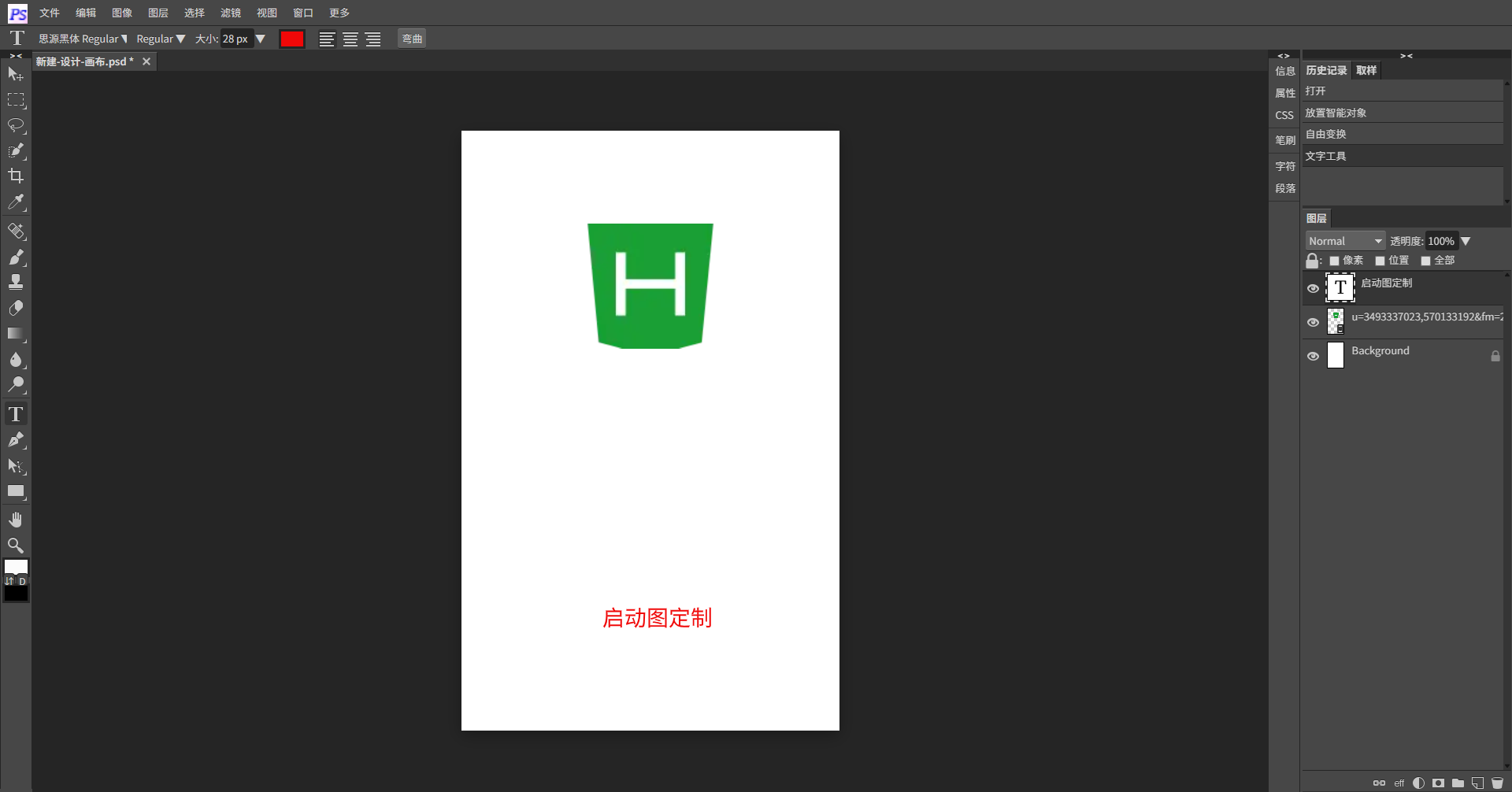
Task: Select the Pen tool
Action: (x=16, y=440)
